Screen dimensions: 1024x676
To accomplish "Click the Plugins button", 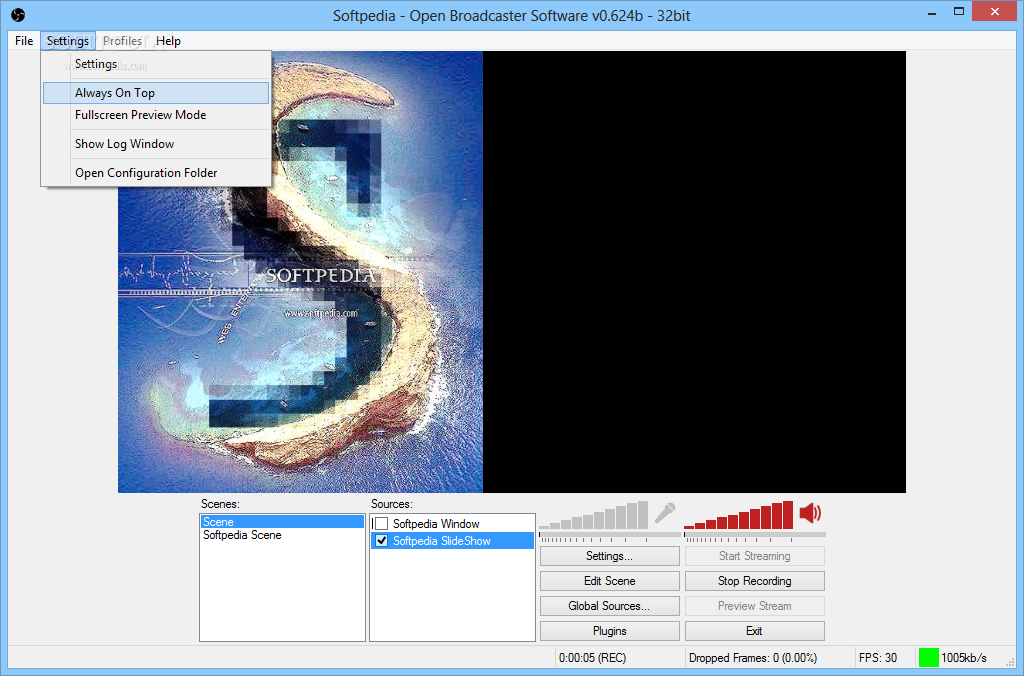I will click(x=609, y=631).
